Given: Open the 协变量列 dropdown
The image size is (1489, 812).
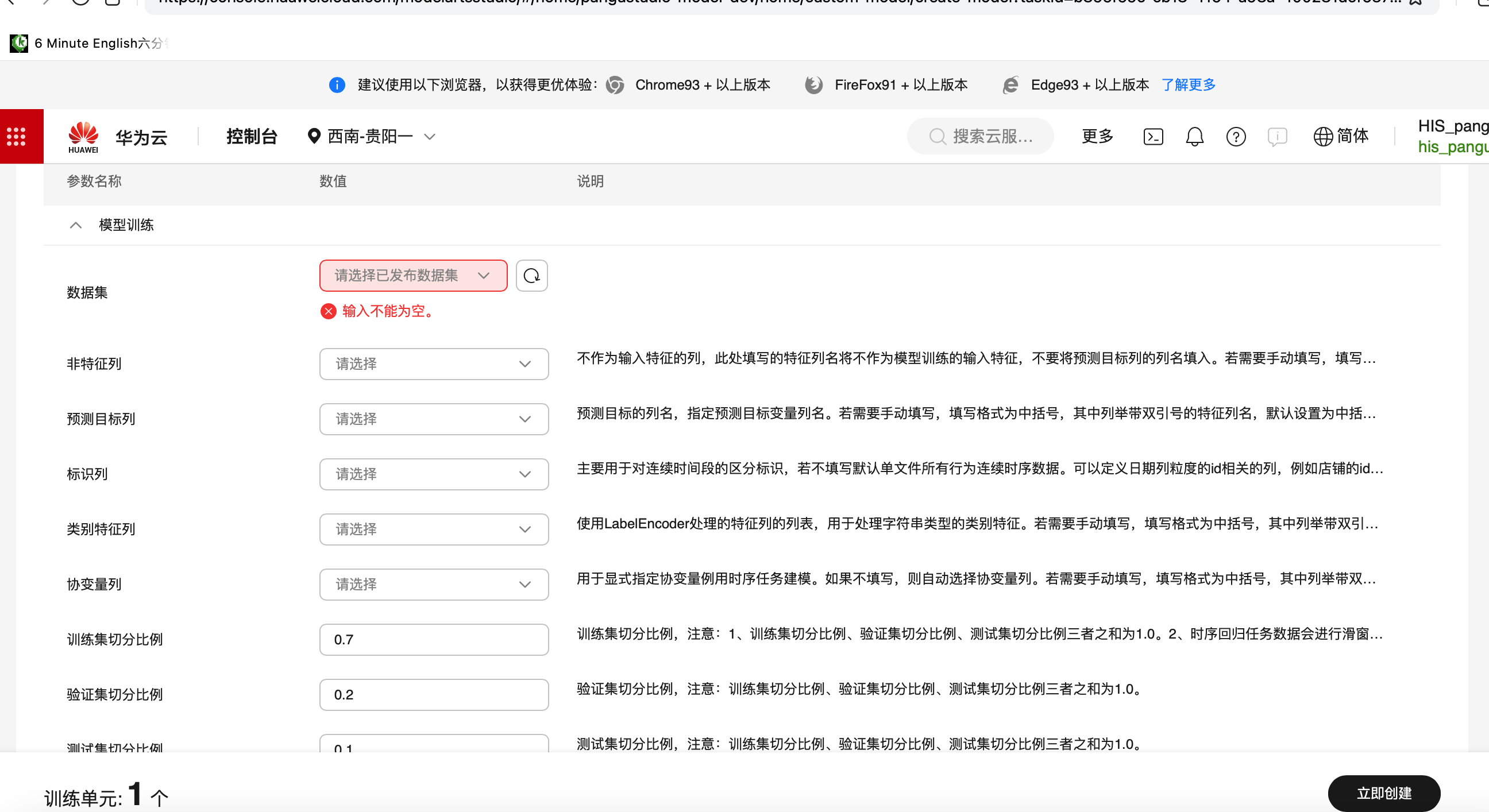Looking at the screenshot, I should point(434,584).
